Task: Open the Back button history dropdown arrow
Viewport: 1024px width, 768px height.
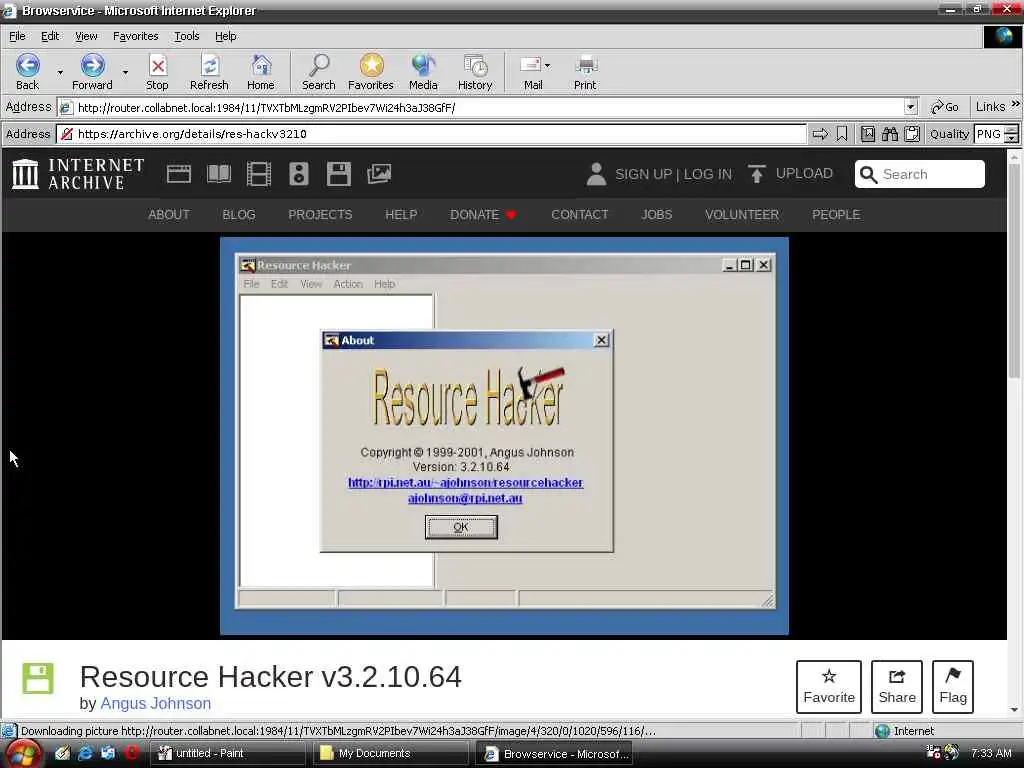Action: (x=60, y=72)
